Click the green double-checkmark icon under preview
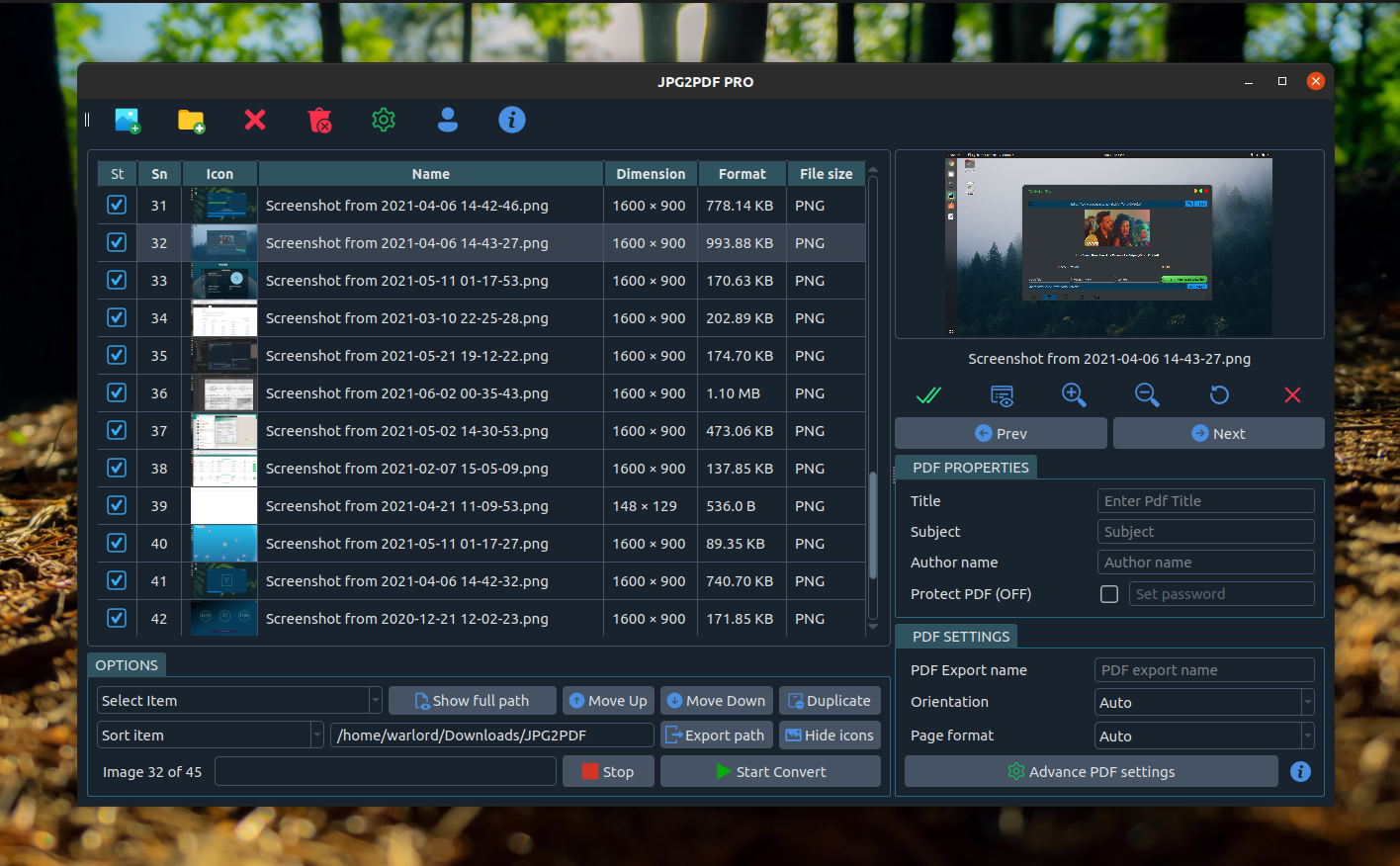 pyautogui.click(x=928, y=395)
